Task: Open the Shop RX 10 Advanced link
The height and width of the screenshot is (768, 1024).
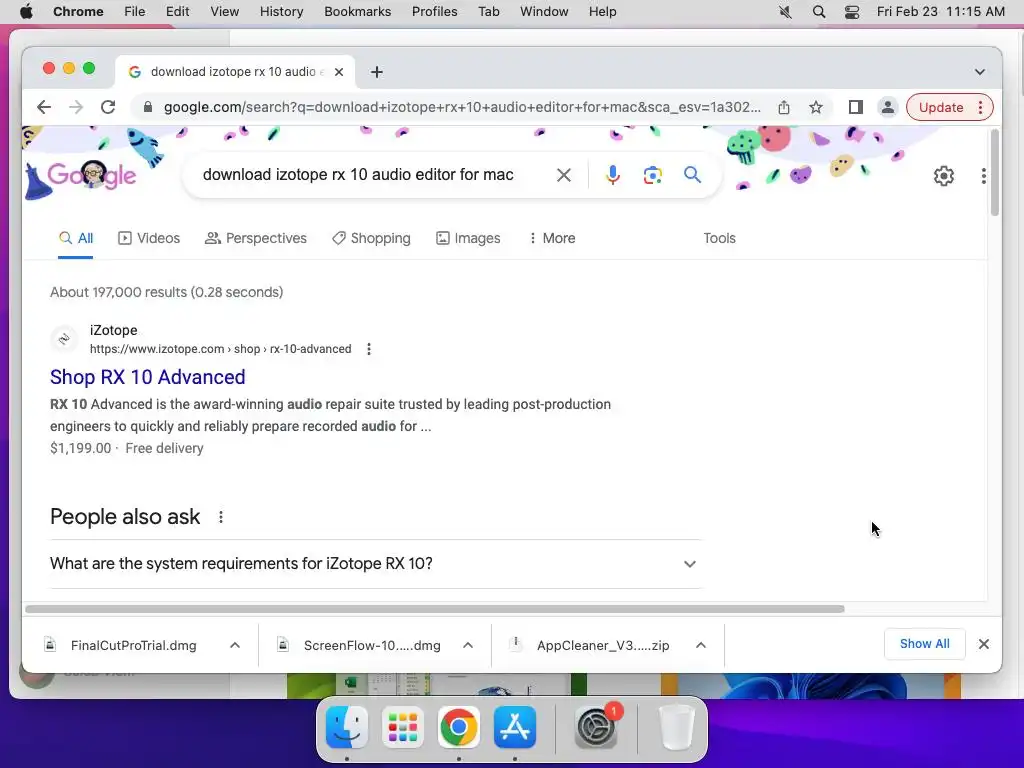Action: pos(148,377)
